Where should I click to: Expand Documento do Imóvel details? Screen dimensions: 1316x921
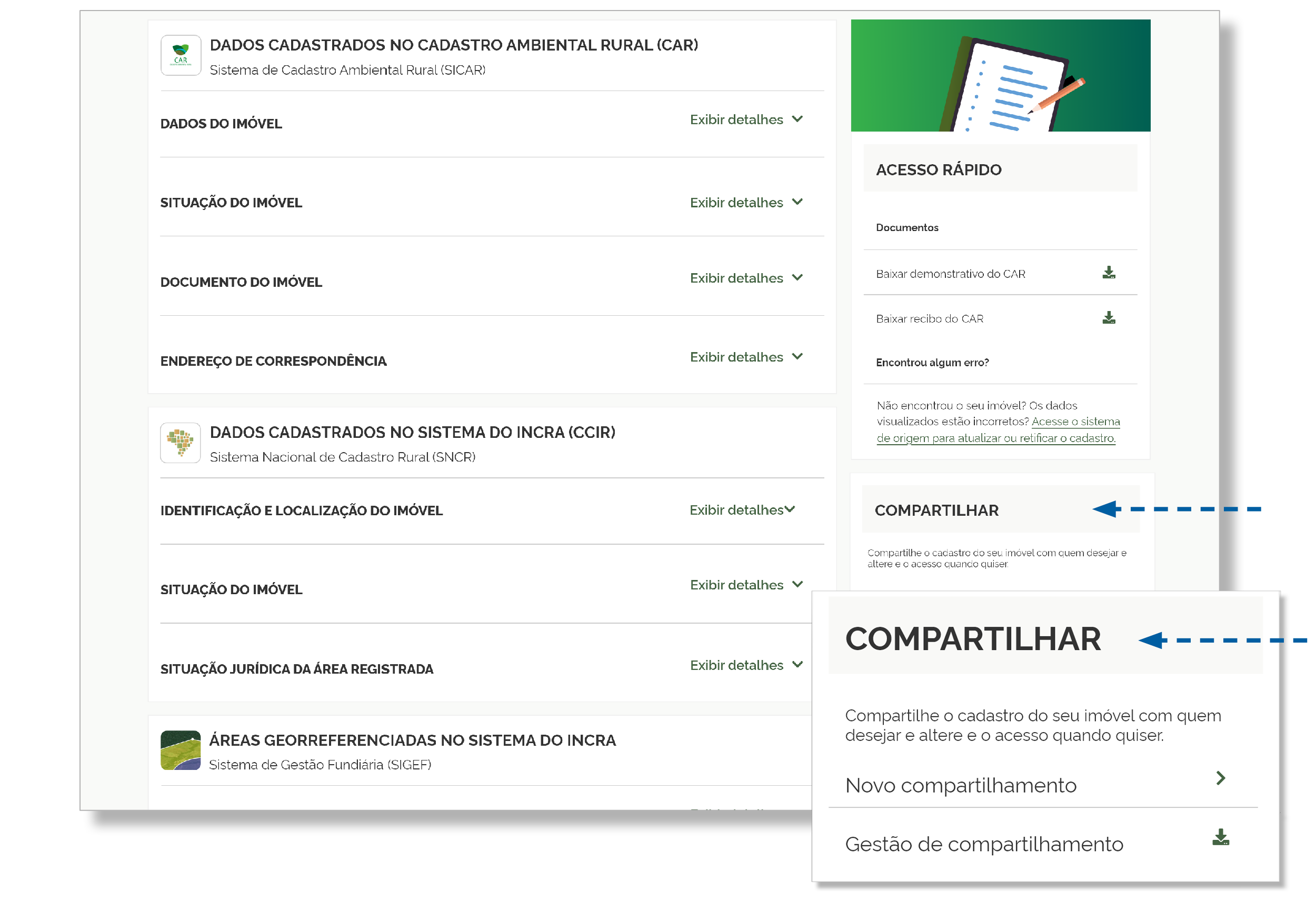[x=746, y=278]
